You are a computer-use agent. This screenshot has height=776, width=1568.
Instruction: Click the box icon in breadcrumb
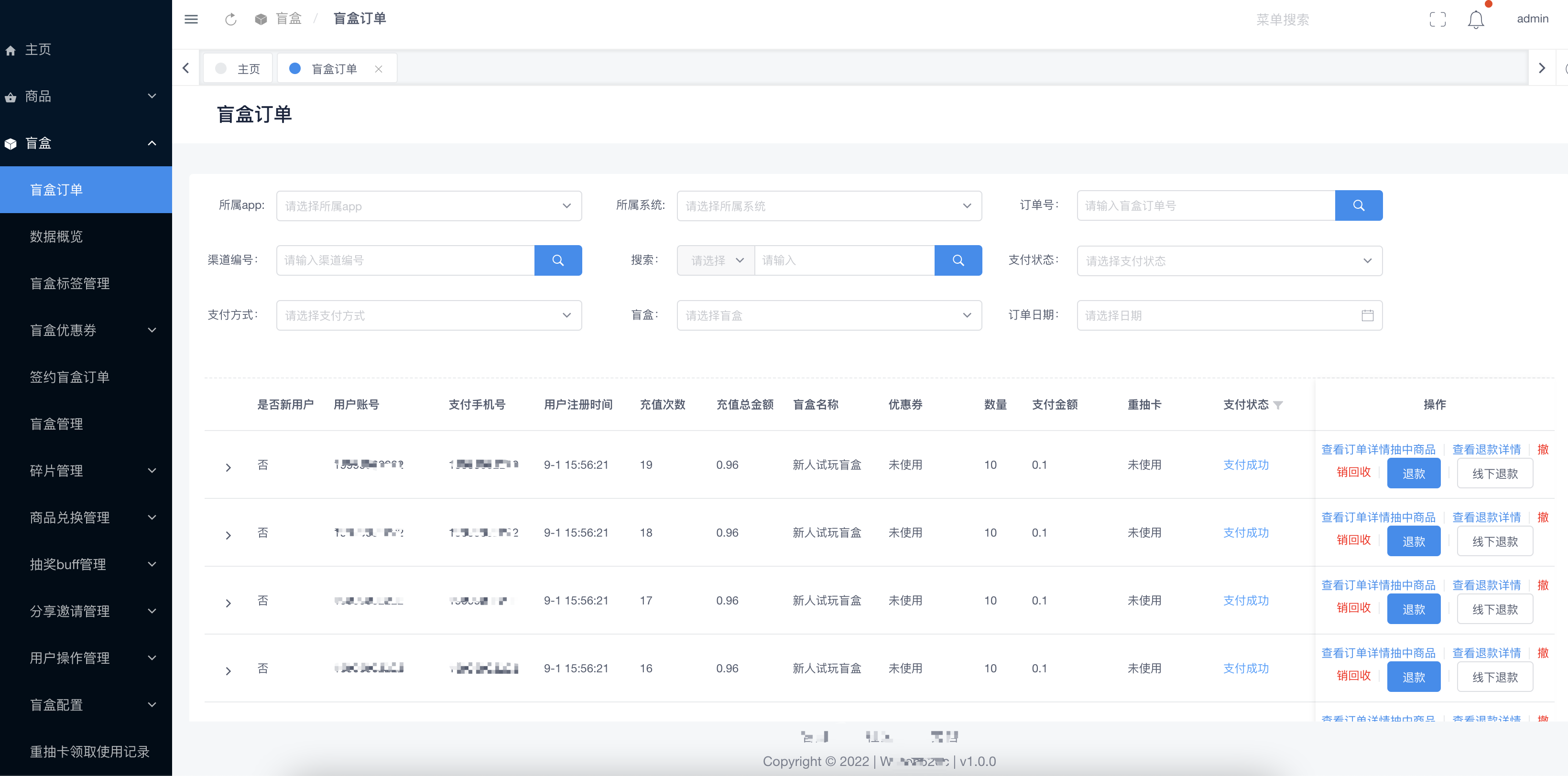coord(261,19)
